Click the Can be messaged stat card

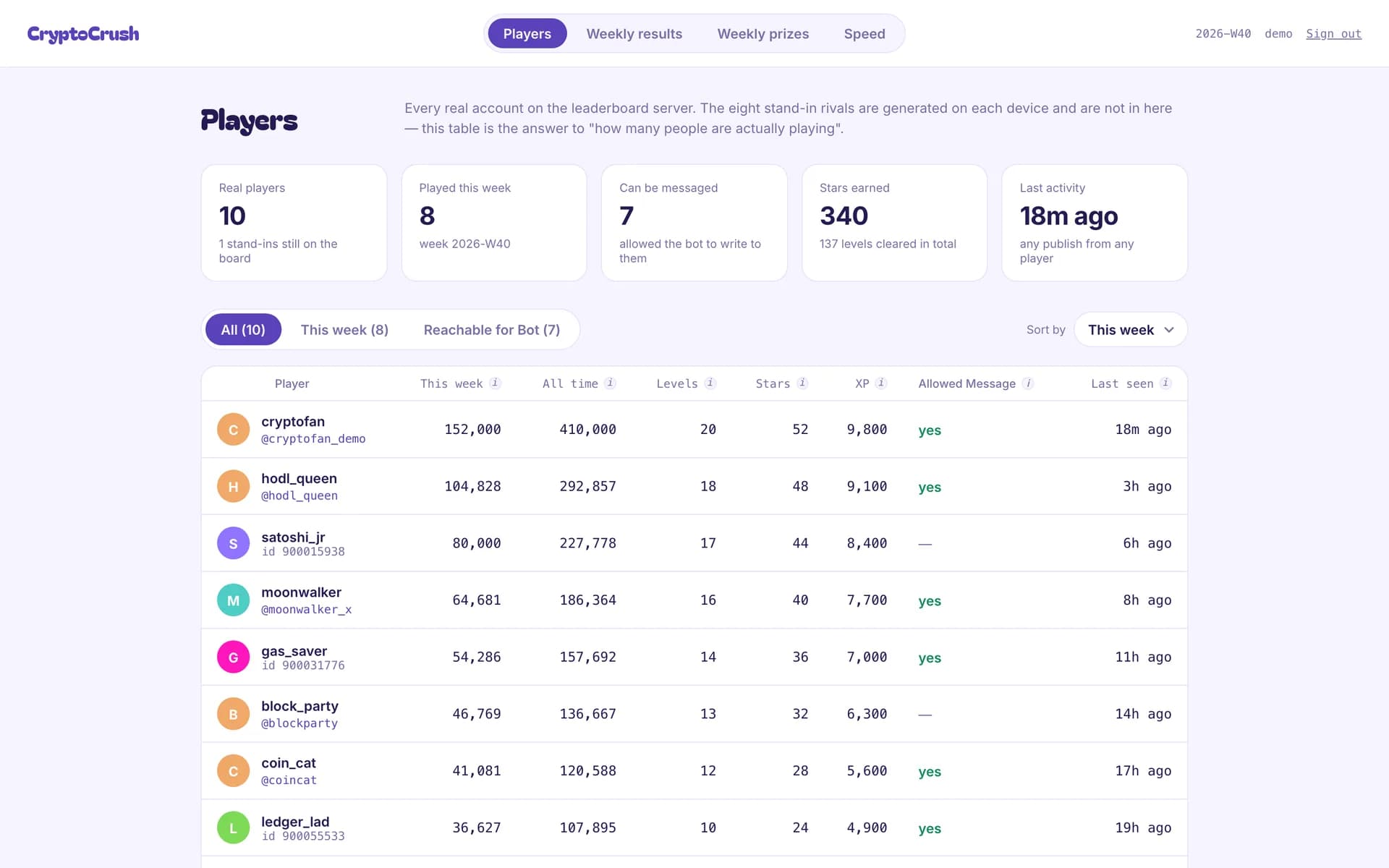coord(694,223)
